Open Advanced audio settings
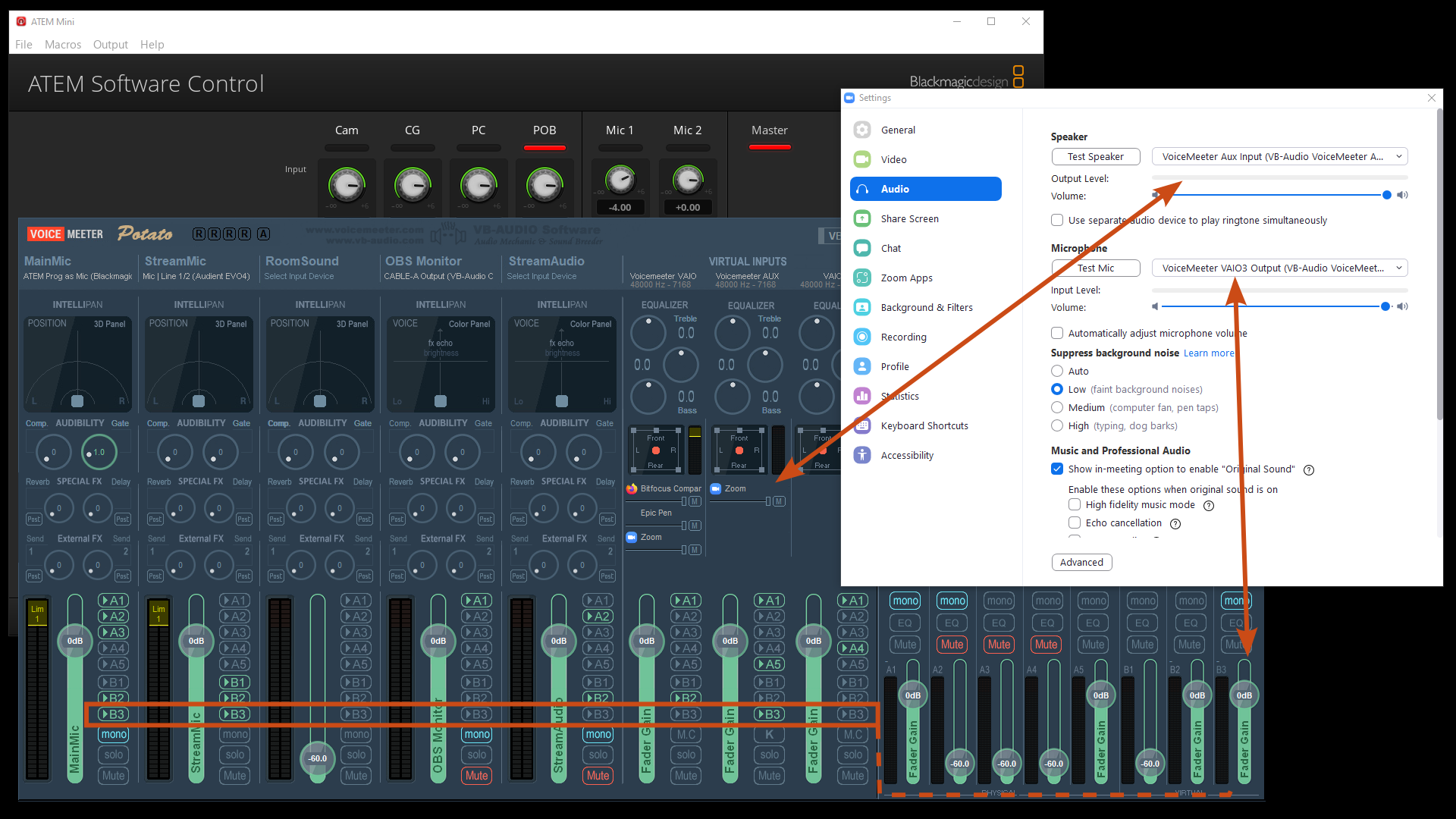The image size is (1456, 819). 1081,562
